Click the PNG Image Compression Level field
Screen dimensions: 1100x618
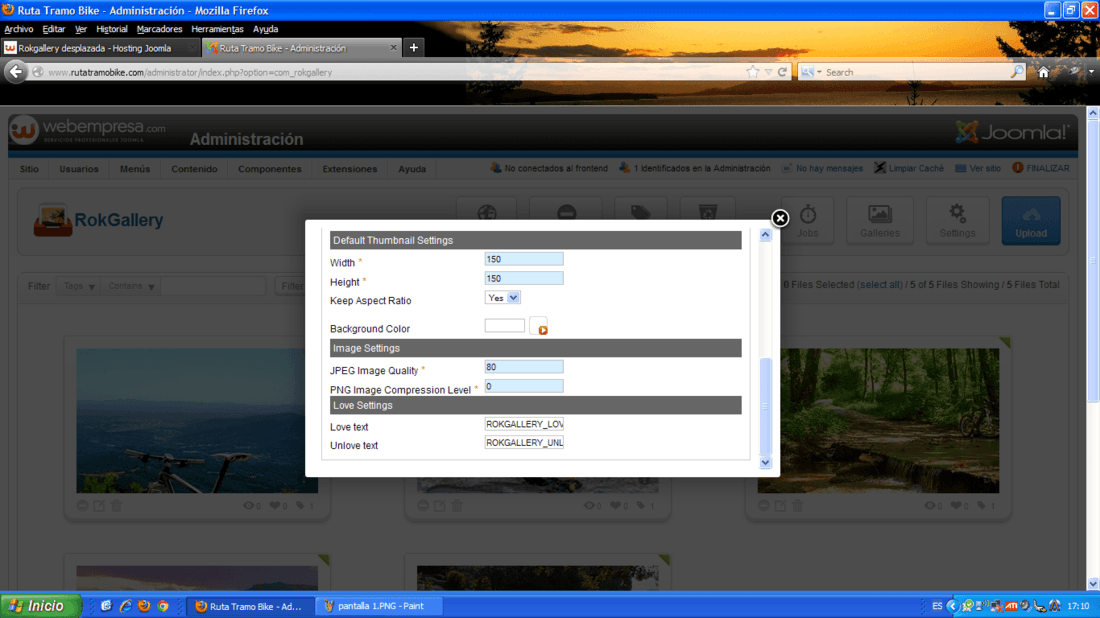(524, 386)
